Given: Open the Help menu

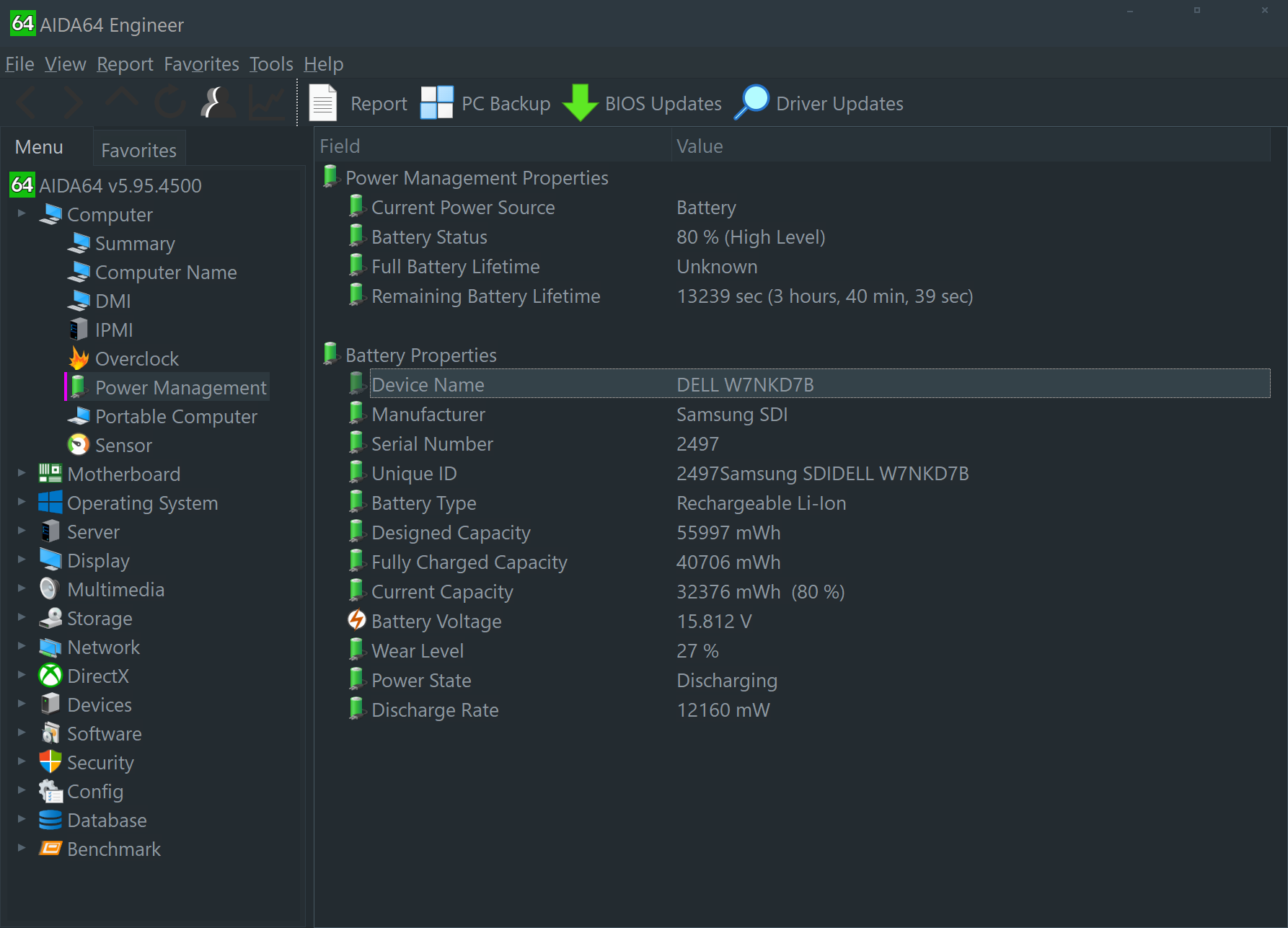Looking at the screenshot, I should 323,64.
